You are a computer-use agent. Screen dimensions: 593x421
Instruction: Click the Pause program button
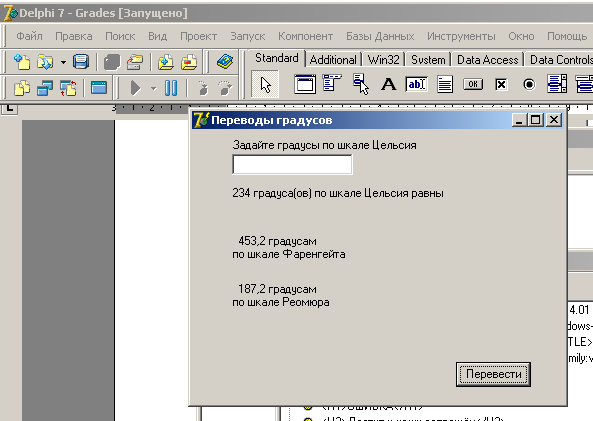click(x=171, y=88)
